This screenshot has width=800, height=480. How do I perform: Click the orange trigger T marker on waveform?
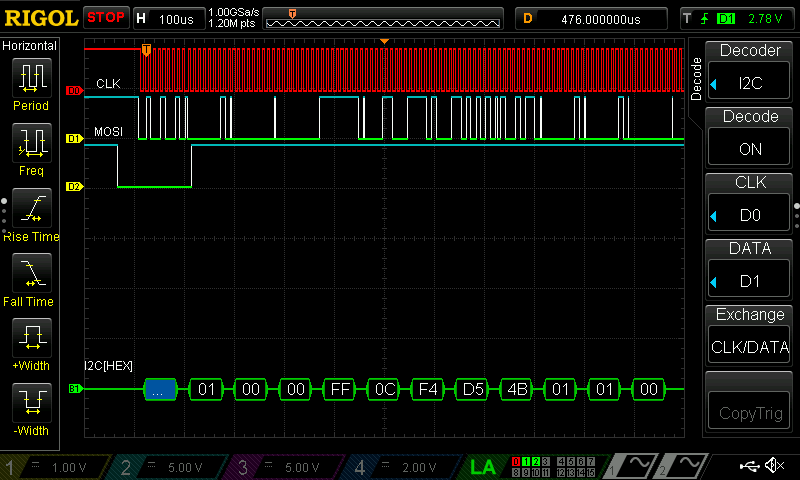pos(146,50)
